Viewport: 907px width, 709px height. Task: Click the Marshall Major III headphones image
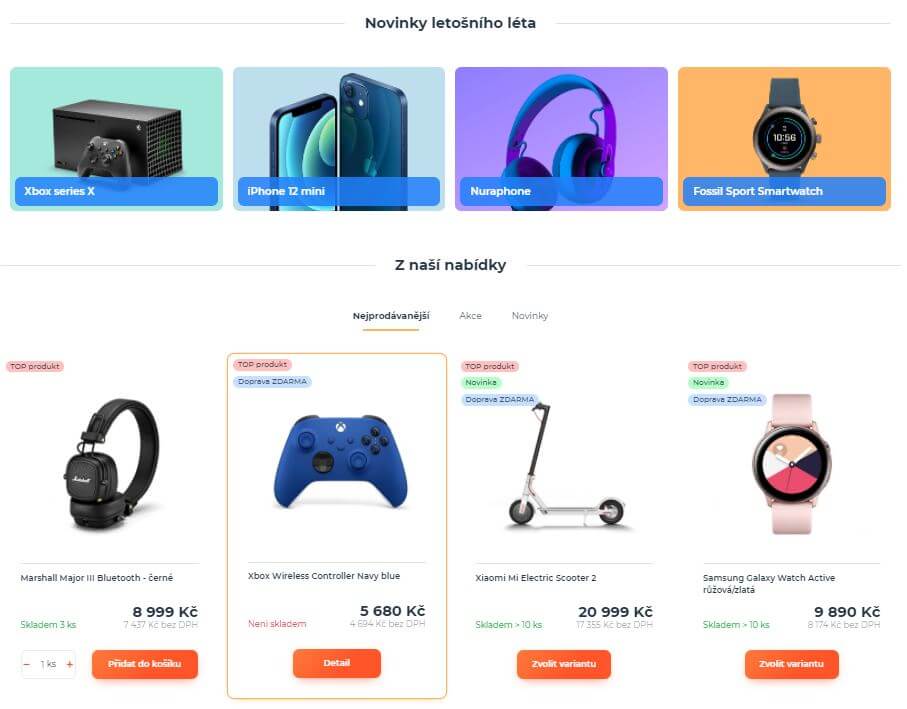(x=110, y=464)
